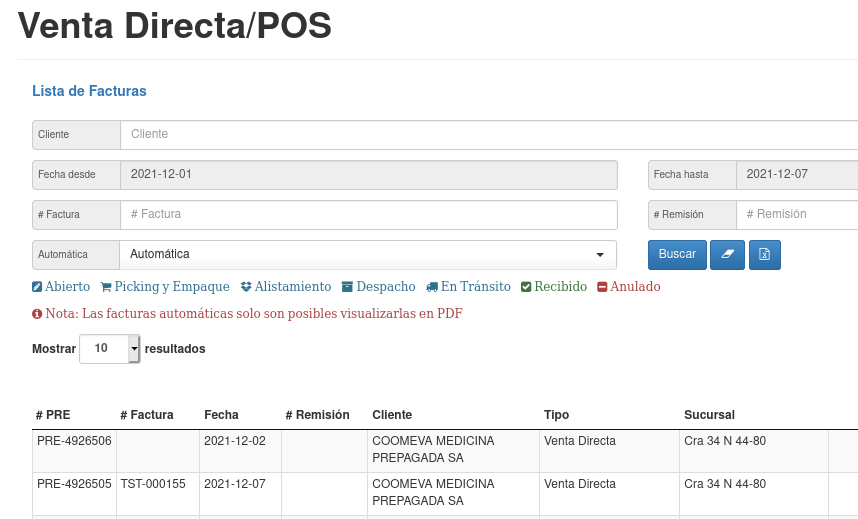Screen dimensions: 858x519
Task: Click the Anulado red minus icon
Action: [x=602, y=287]
